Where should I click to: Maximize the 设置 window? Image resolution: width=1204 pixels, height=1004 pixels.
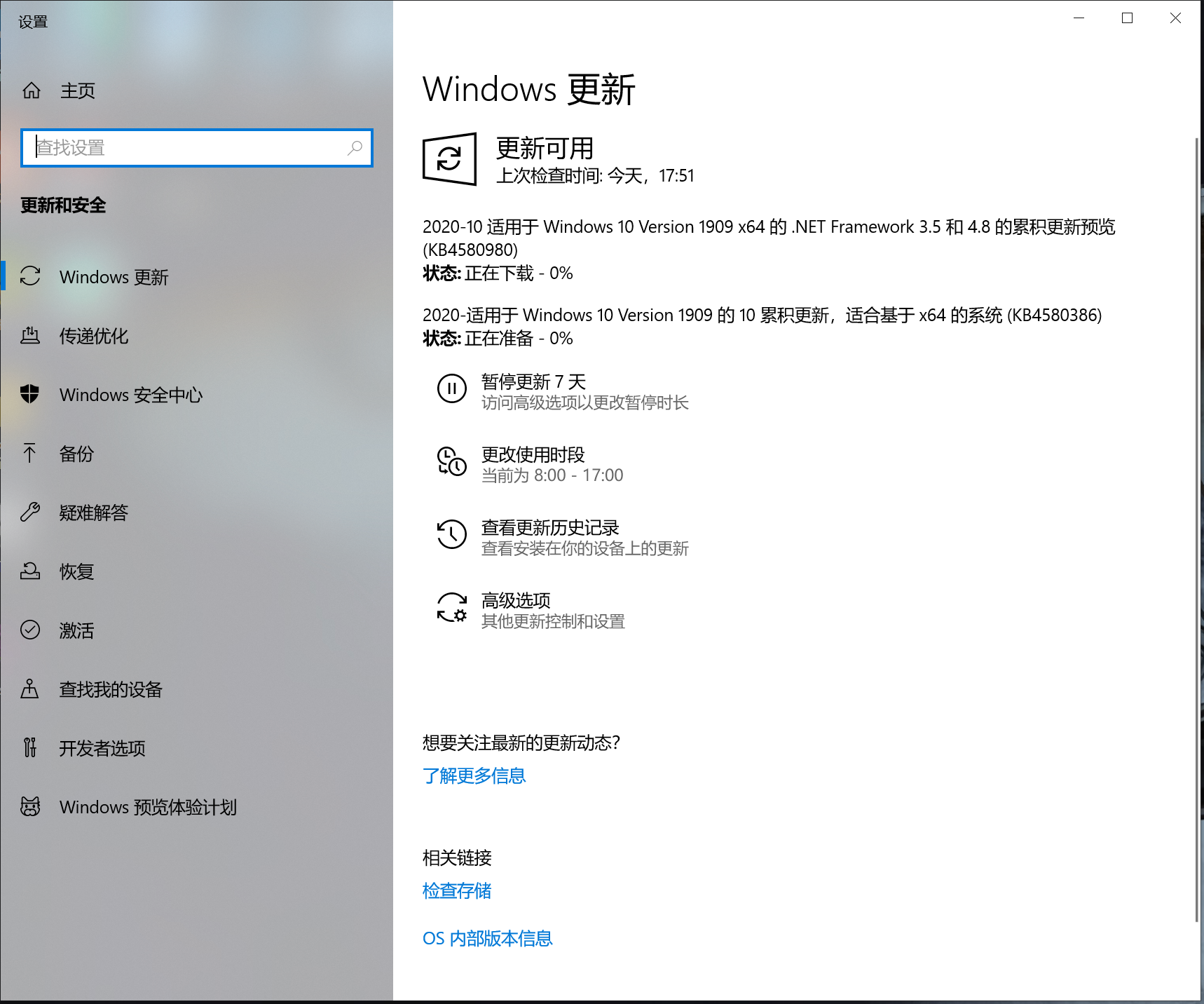pos(1127,18)
